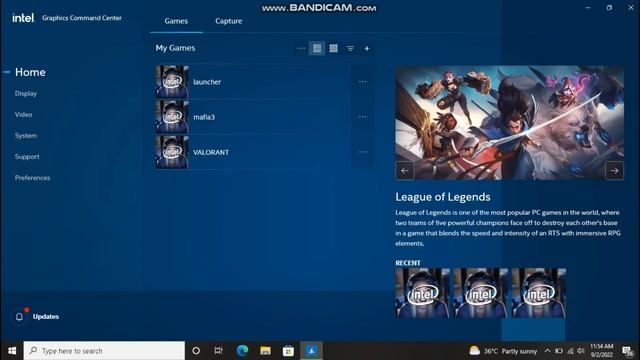Open the notification center icon
Viewport: 640px width, 360px height.
click(627, 351)
